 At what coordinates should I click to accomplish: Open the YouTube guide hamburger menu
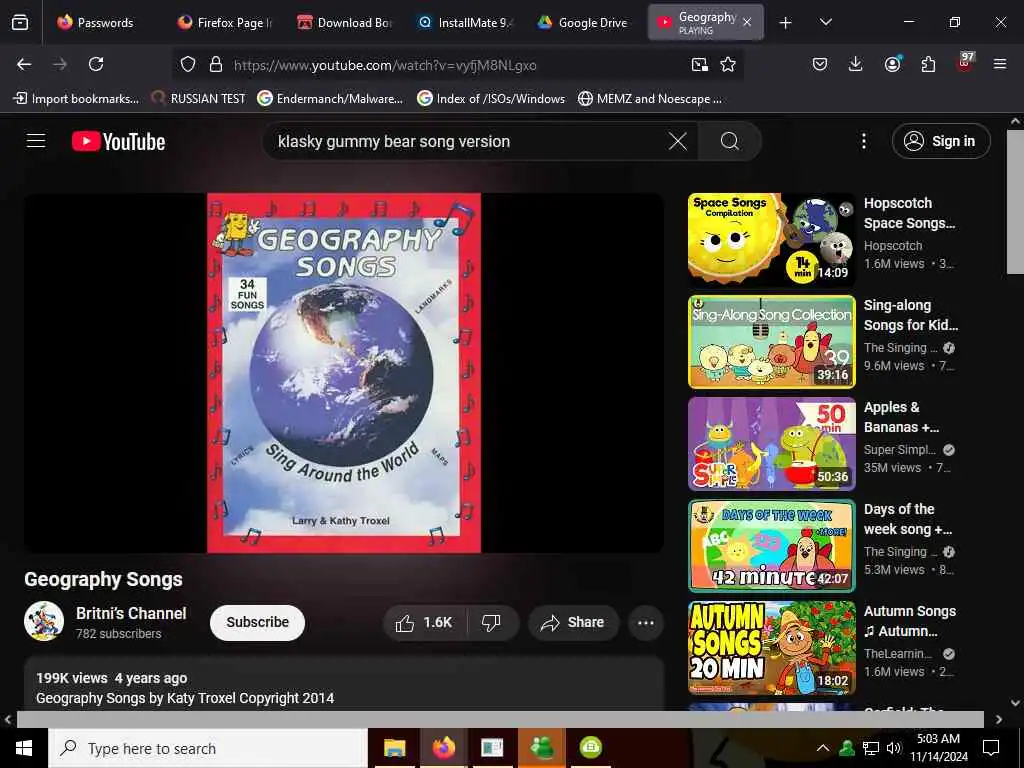[36, 140]
